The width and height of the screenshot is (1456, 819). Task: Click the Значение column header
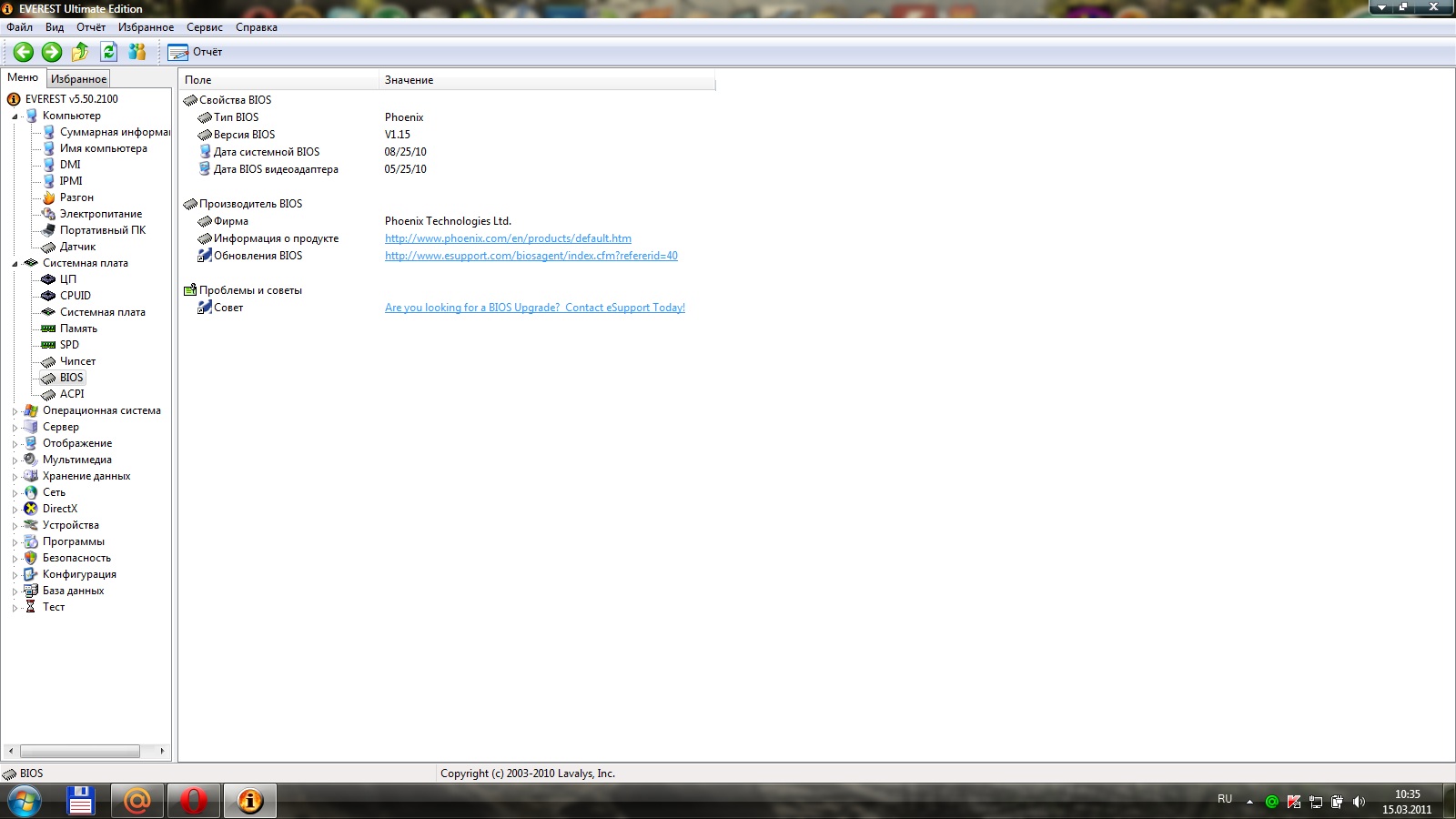point(547,80)
